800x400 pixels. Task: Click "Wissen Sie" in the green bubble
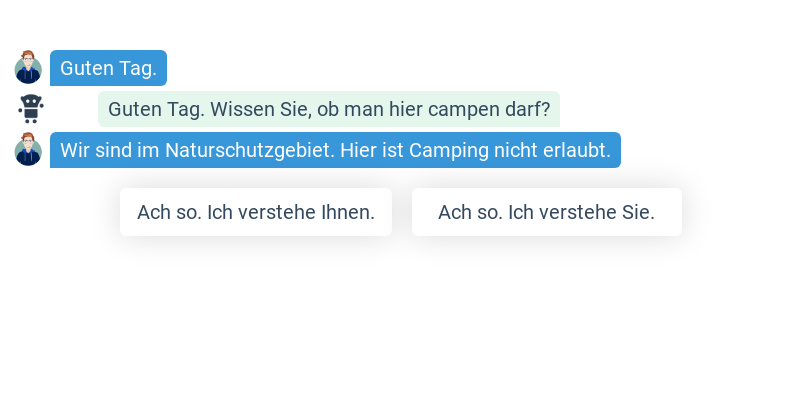click(260, 109)
